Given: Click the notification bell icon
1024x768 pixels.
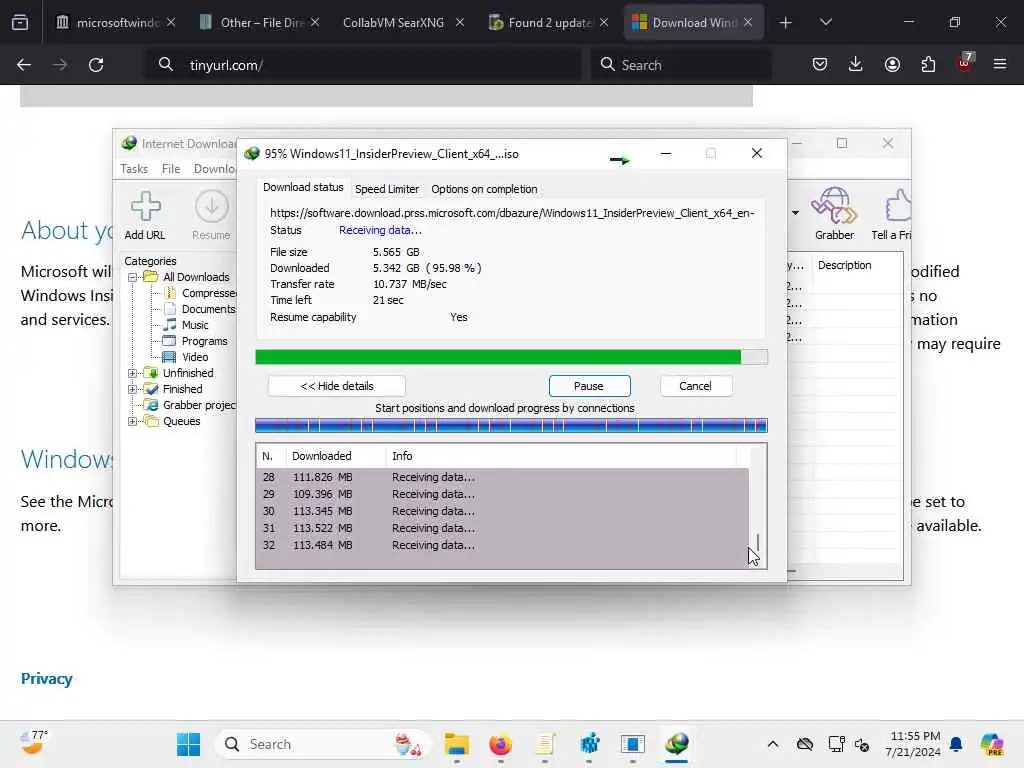Looking at the screenshot, I should [956, 744].
